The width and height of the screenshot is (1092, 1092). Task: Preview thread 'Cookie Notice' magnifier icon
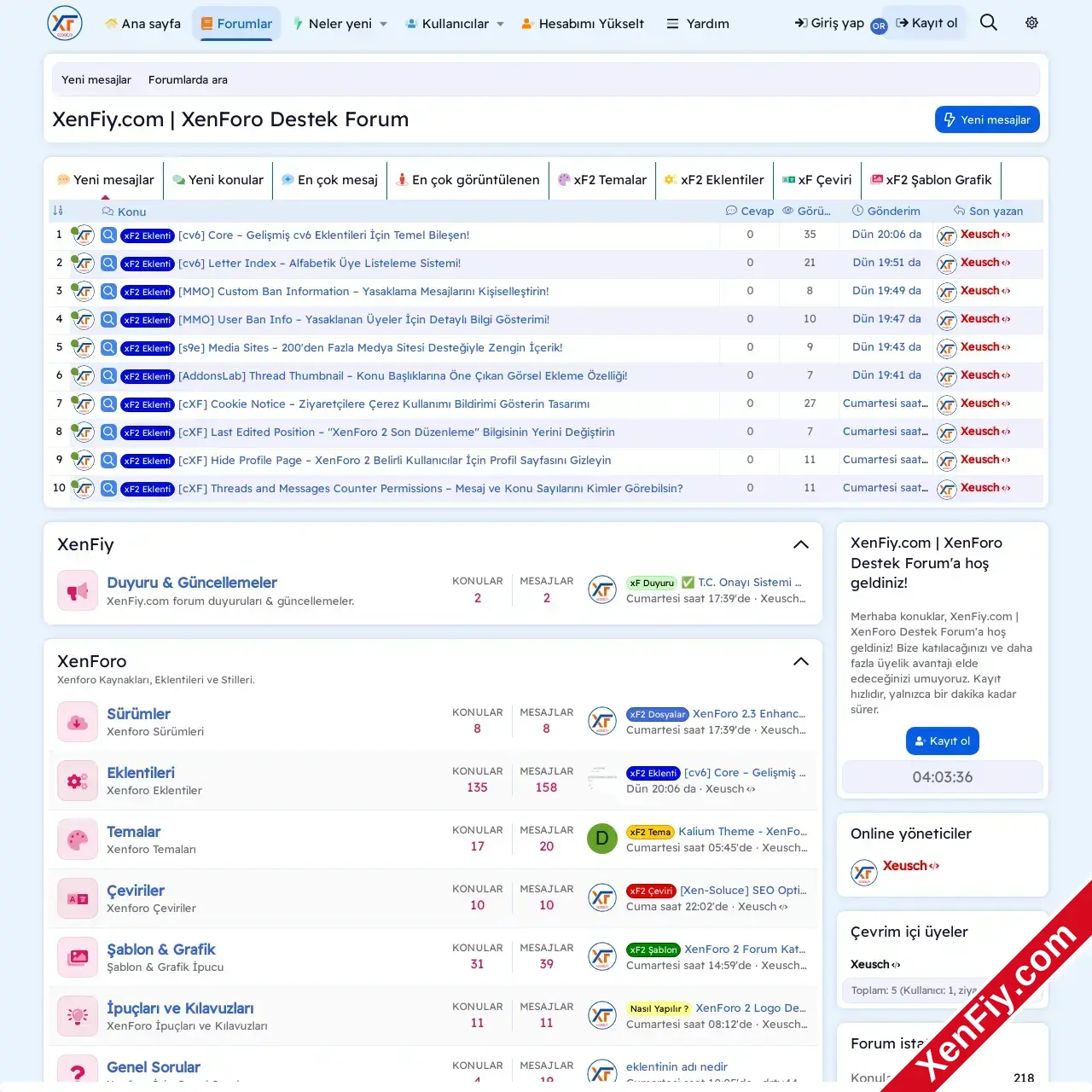108,404
